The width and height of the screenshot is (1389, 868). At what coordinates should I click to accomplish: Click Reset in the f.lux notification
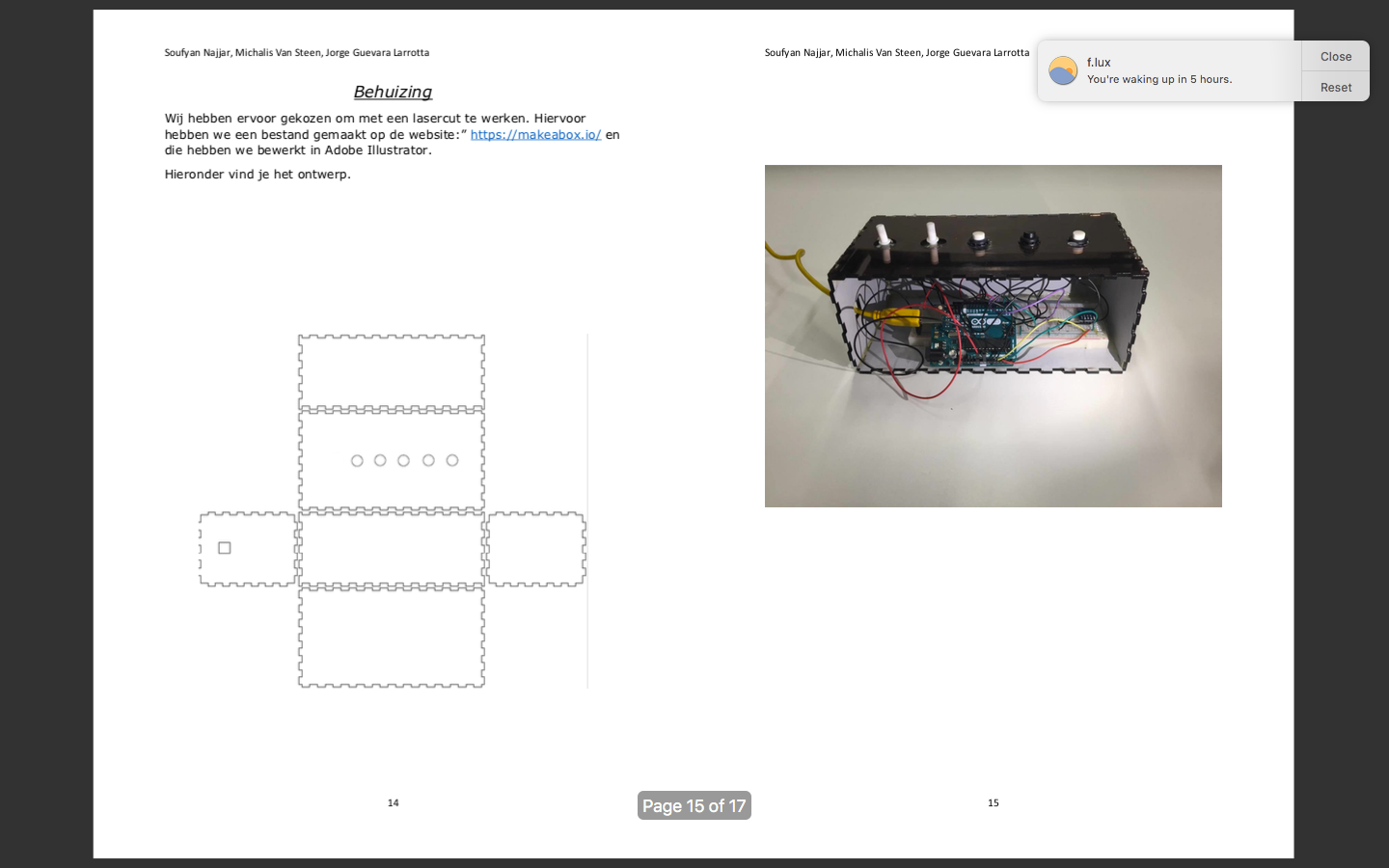[1335, 87]
